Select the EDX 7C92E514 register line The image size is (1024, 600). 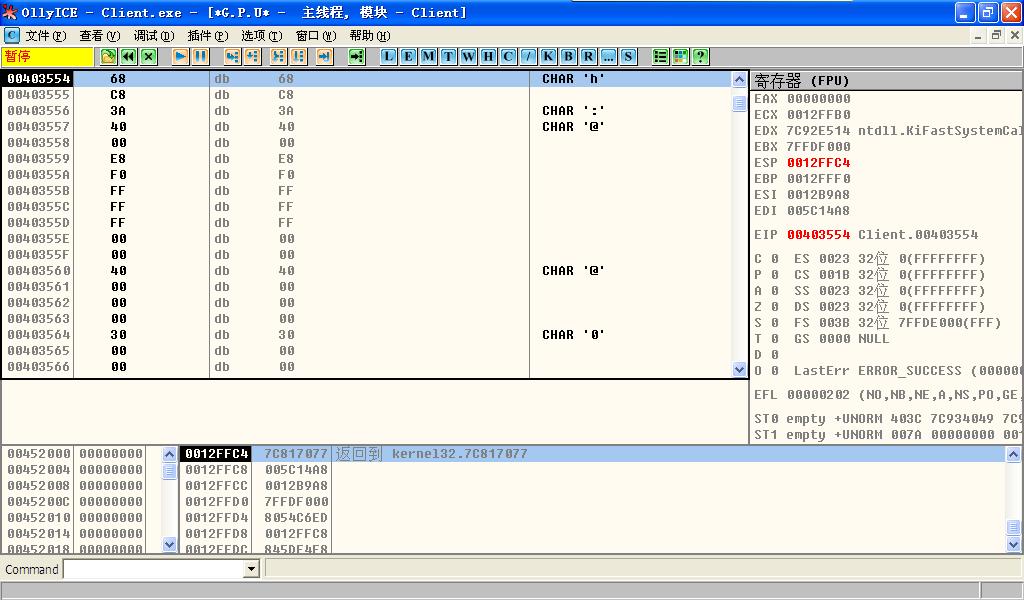pos(888,131)
